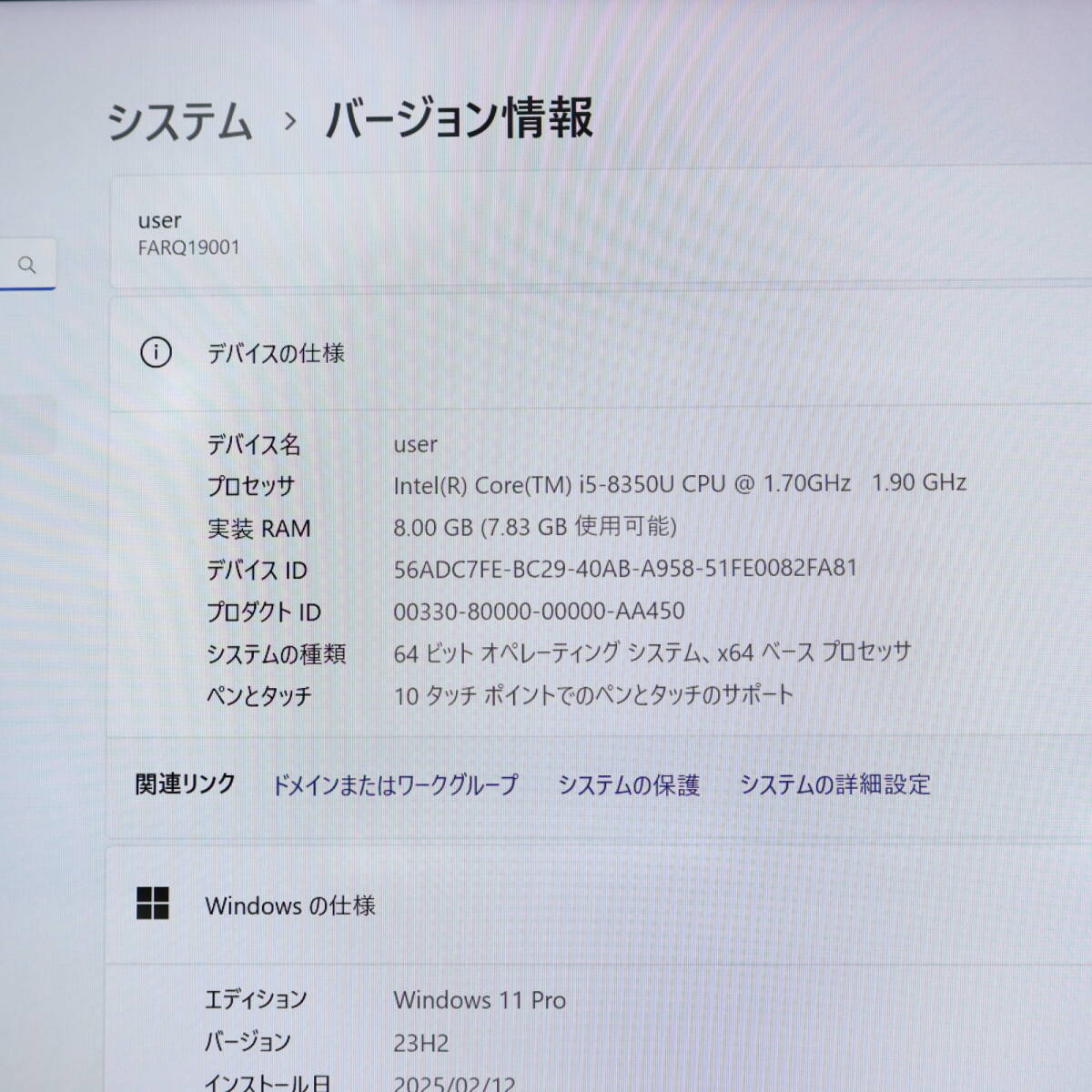This screenshot has width=1092, height=1092.
Task: Select the 23H2 version value
Action: tap(421, 1043)
